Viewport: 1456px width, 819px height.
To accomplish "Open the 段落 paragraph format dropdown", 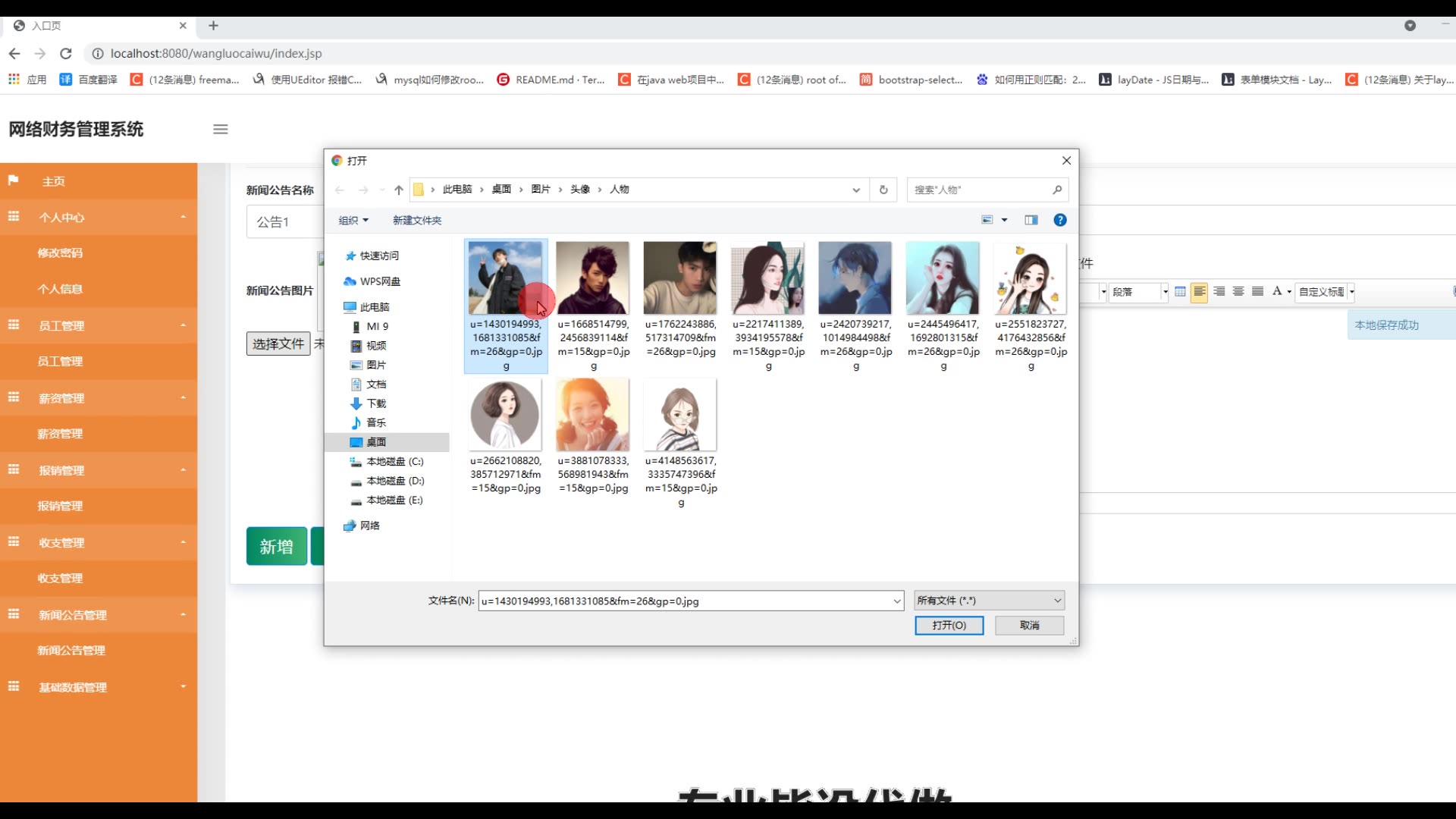I will (x=1139, y=292).
